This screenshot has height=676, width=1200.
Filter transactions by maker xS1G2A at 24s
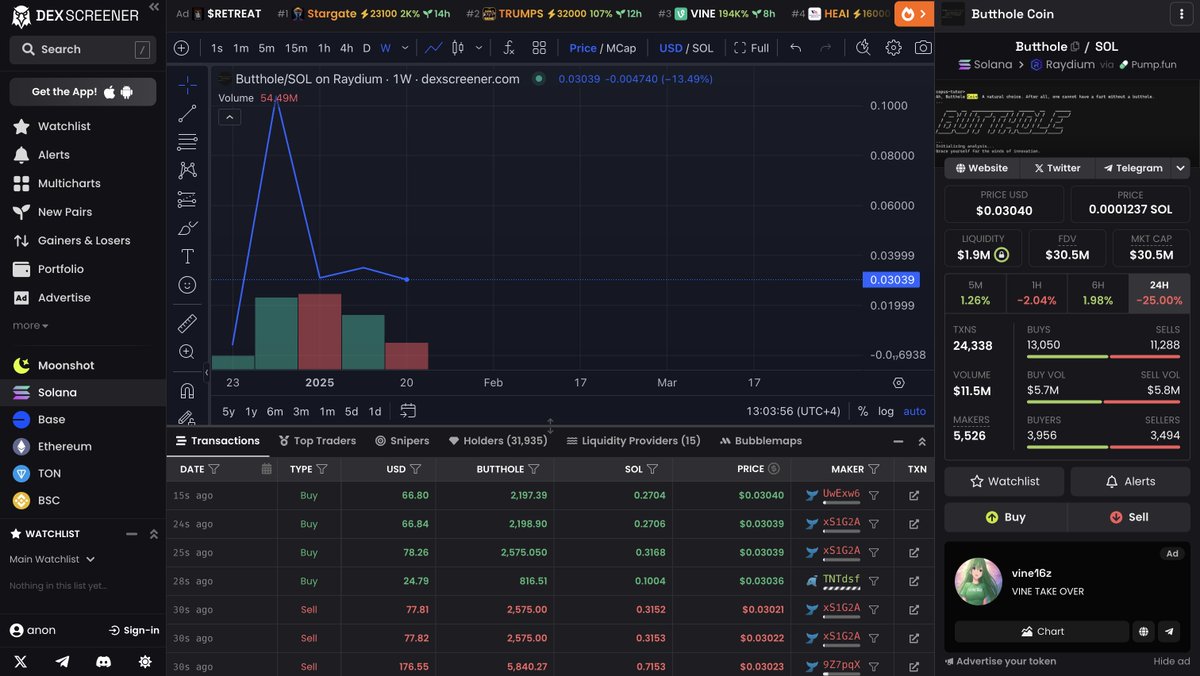(x=873, y=524)
